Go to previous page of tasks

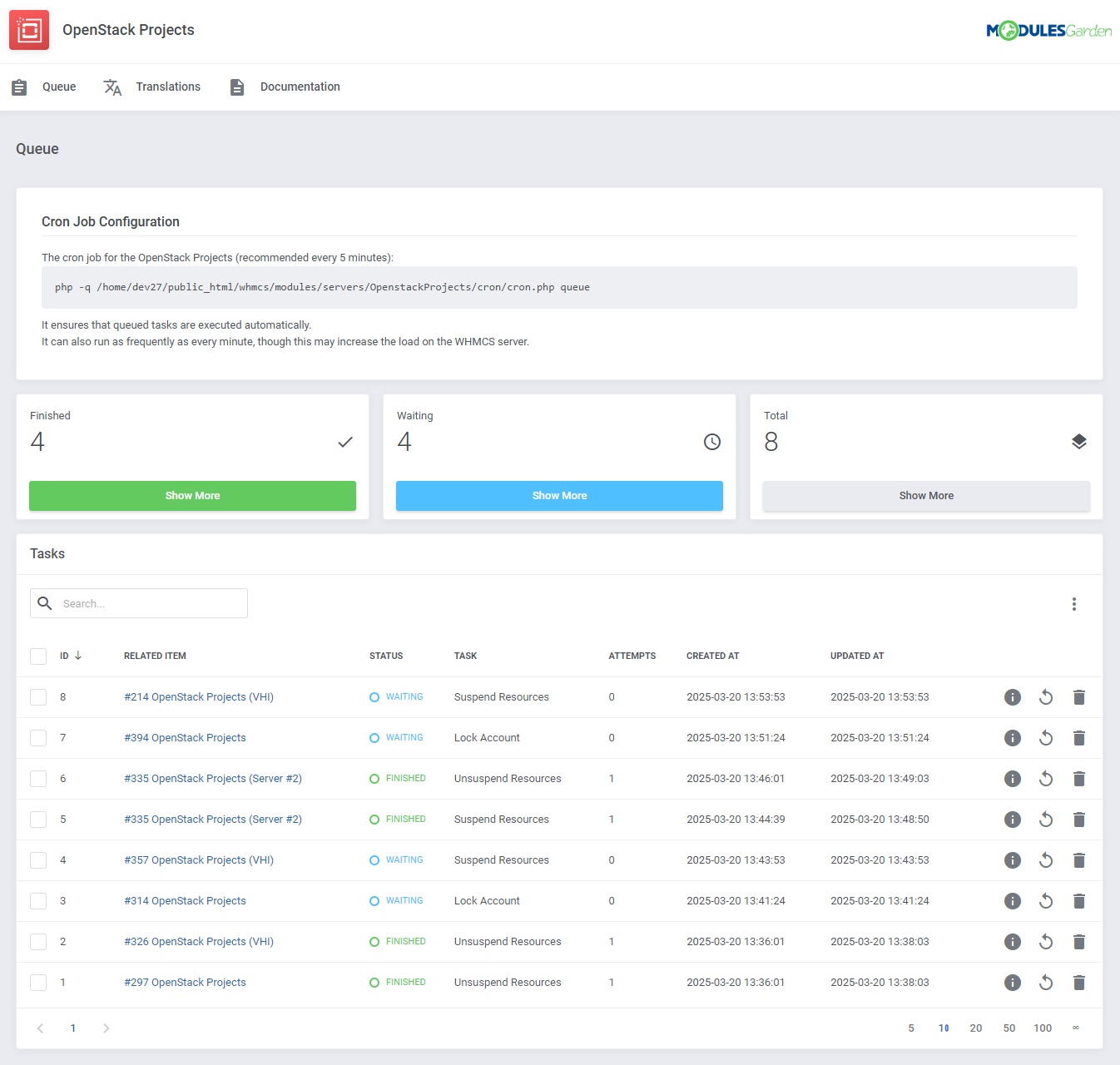pyautogui.click(x=40, y=1028)
